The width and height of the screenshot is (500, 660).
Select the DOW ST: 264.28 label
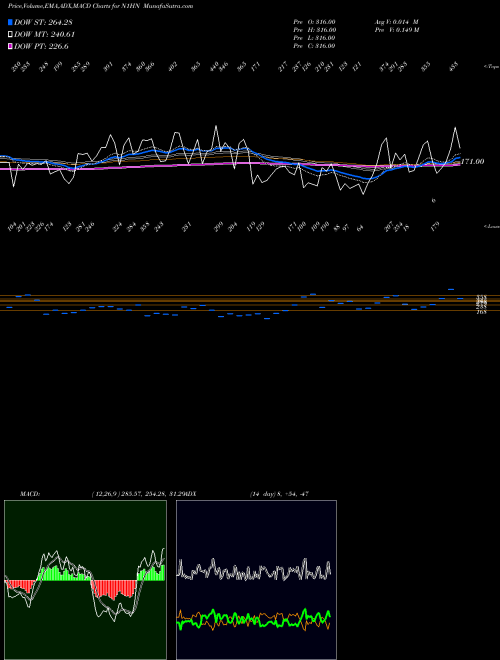(43, 22)
